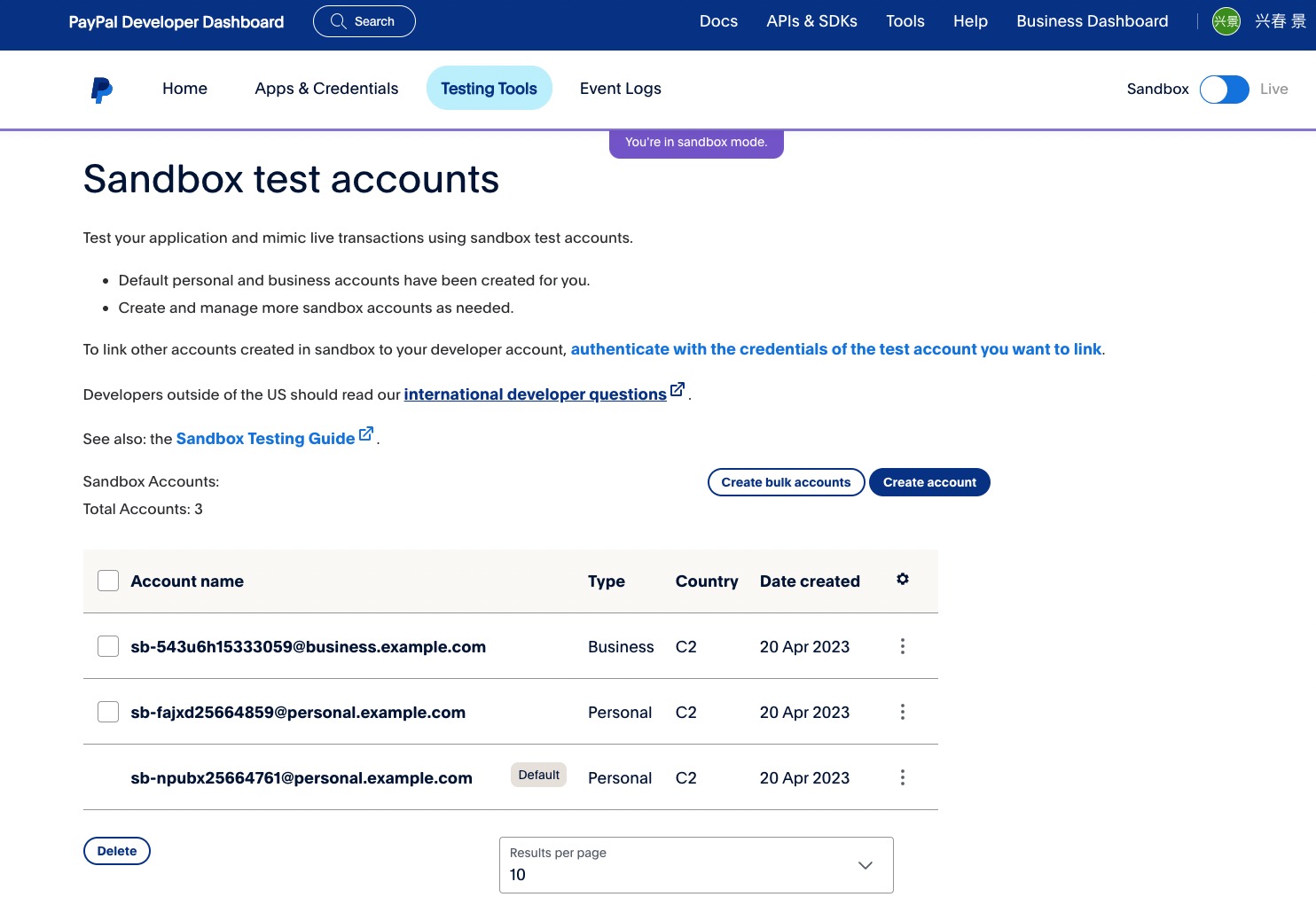
Task: Click Business type cell in first row
Action: point(621,647)
